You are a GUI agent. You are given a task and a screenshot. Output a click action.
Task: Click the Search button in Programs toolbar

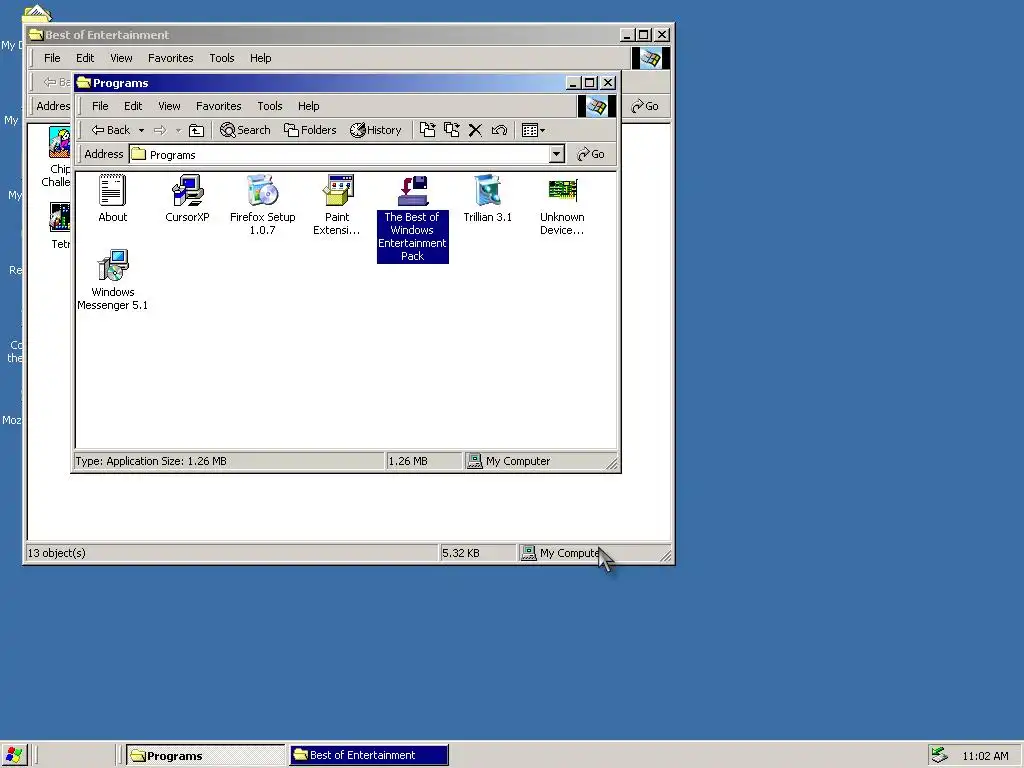click(x=245, y=130)
